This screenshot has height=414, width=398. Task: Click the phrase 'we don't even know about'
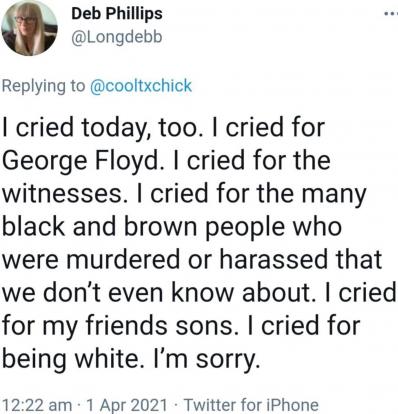point(157,293)
